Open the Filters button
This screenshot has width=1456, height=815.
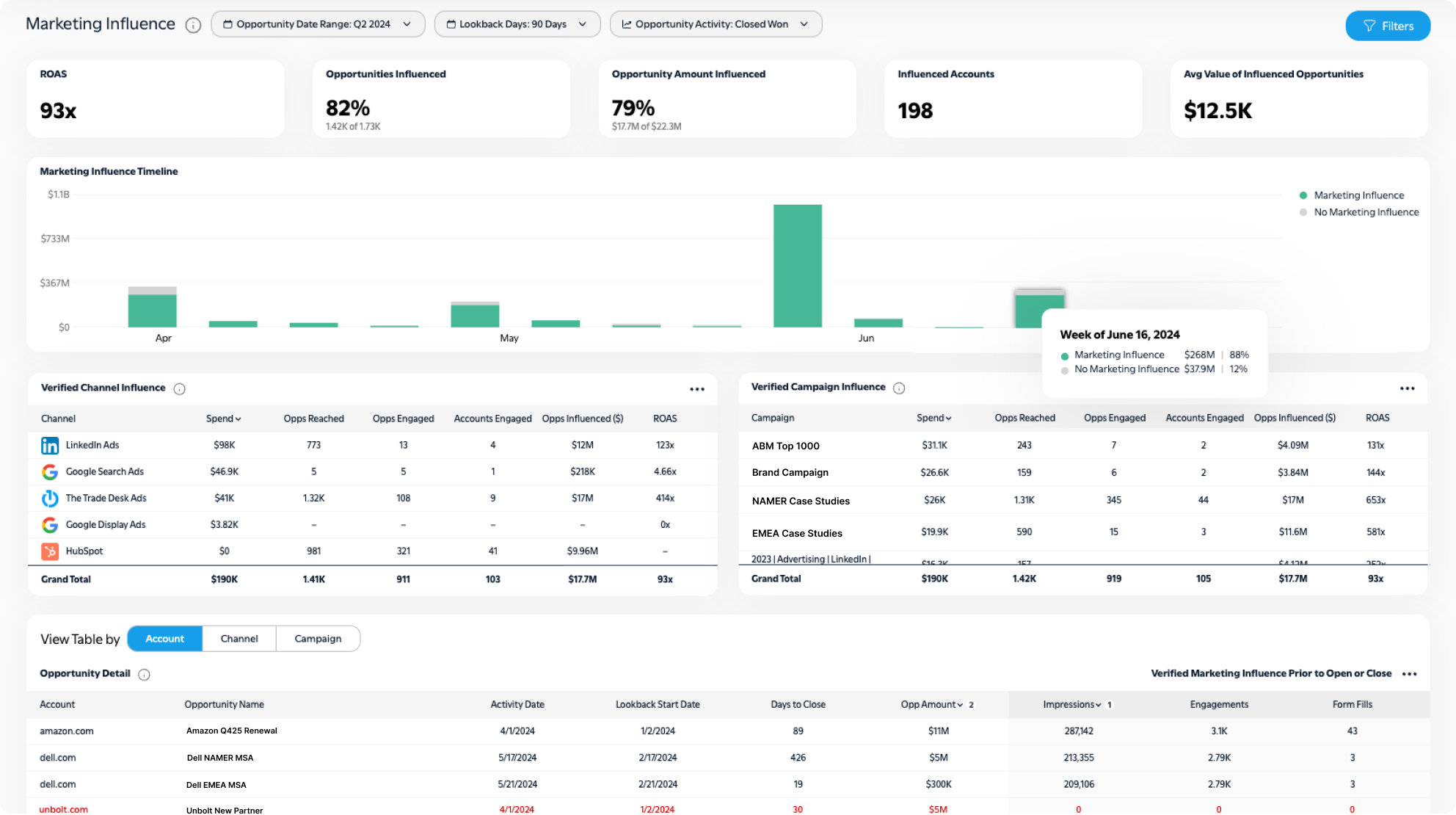(x=1387, y=26)
